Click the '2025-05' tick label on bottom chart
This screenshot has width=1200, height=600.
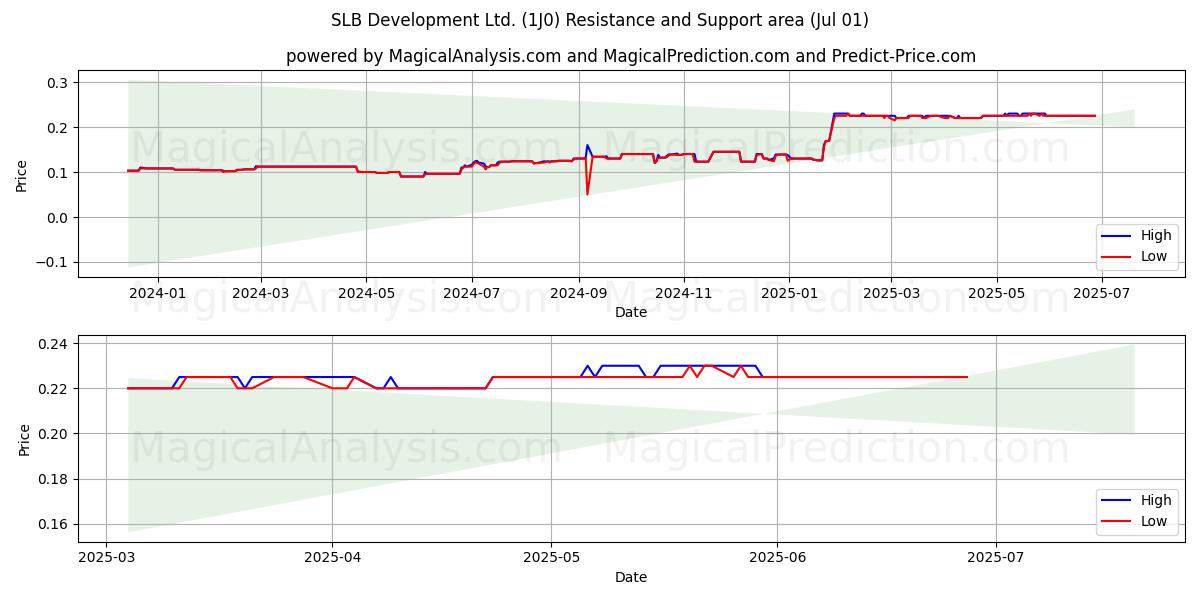pos(551,558)
